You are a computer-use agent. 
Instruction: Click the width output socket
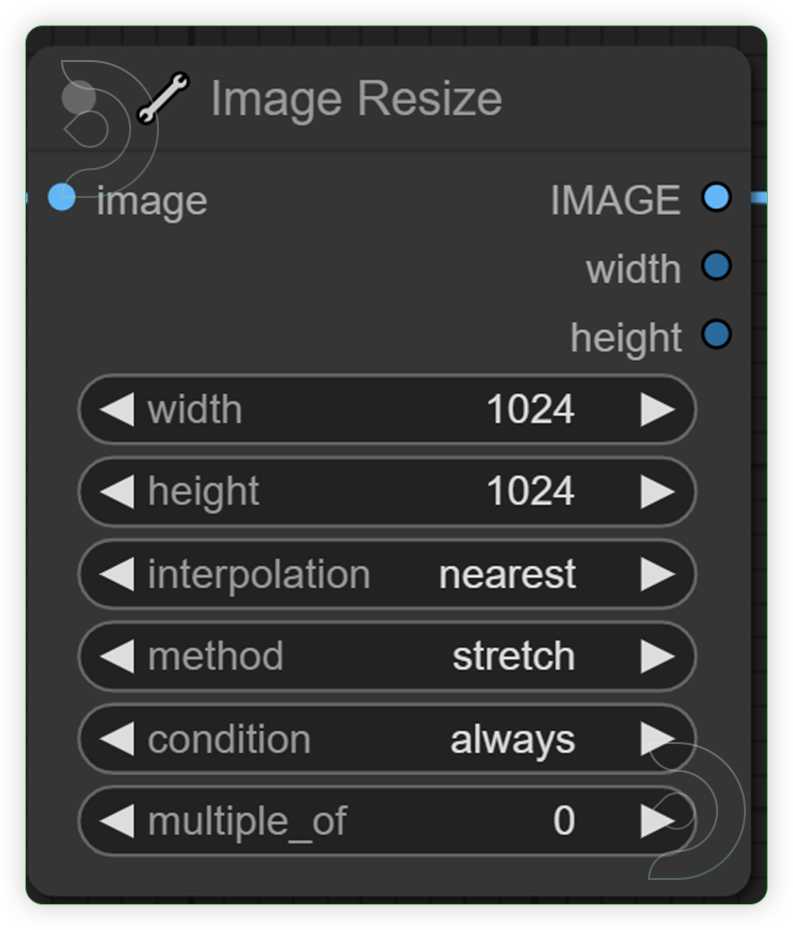point(717,266)
